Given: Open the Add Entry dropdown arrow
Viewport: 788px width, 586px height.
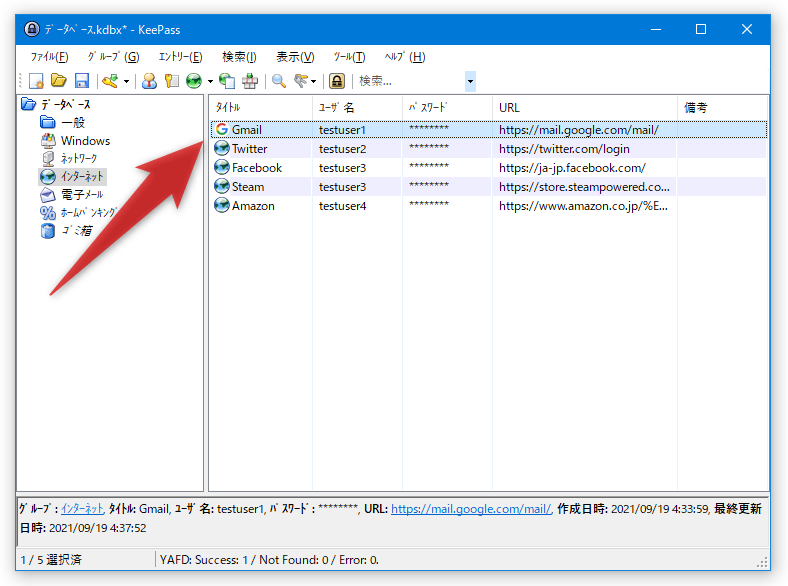Looking at the screenshot, I should pyautogui.click(x=126, y=81).
